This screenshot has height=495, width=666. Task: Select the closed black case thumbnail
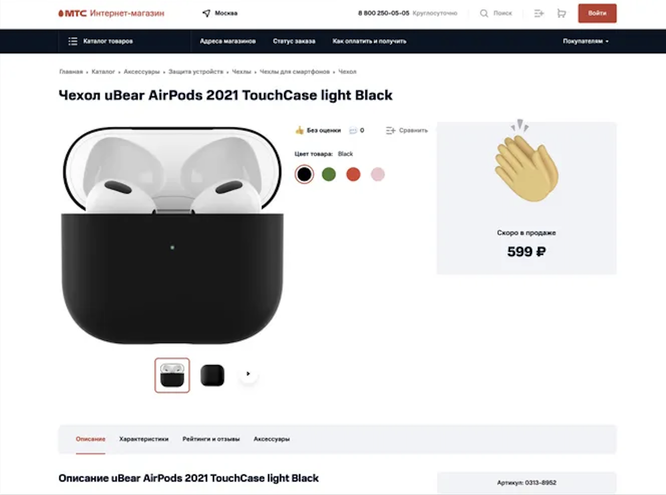pyautogui.click(x=212, y=375)
